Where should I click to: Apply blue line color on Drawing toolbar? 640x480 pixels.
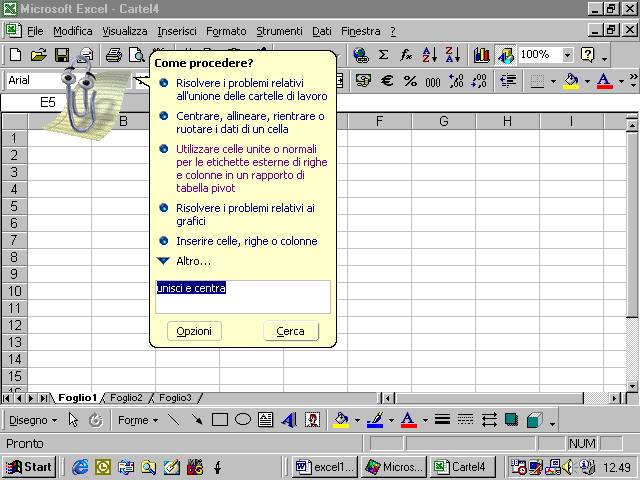point(375,420)
